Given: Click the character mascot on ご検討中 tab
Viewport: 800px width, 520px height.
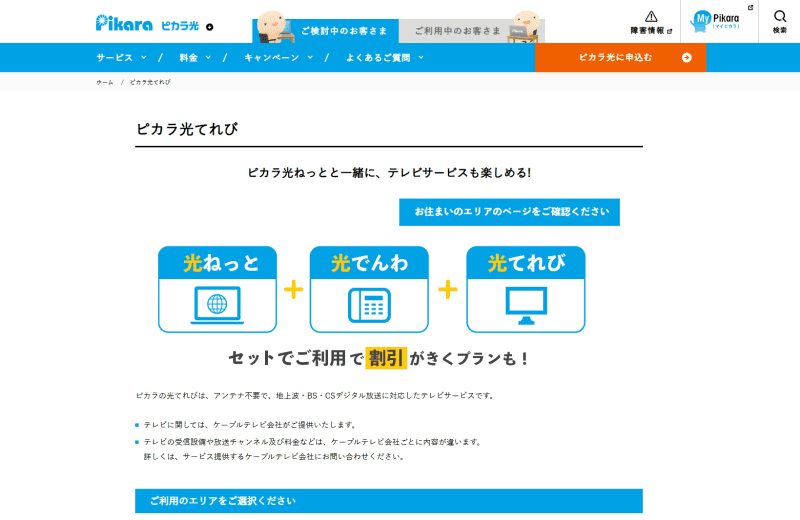Looking at the screenshot, I should [x=274, y=28].
